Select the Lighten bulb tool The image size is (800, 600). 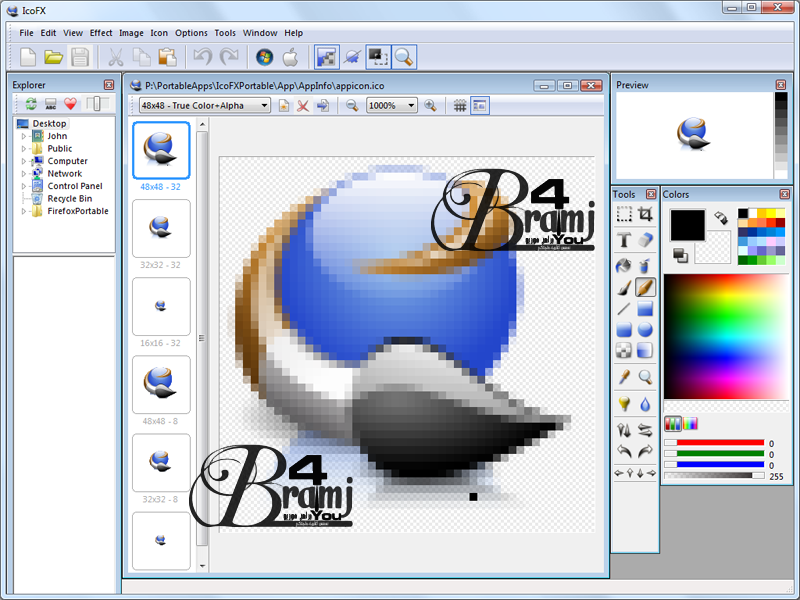click(624, 404)
